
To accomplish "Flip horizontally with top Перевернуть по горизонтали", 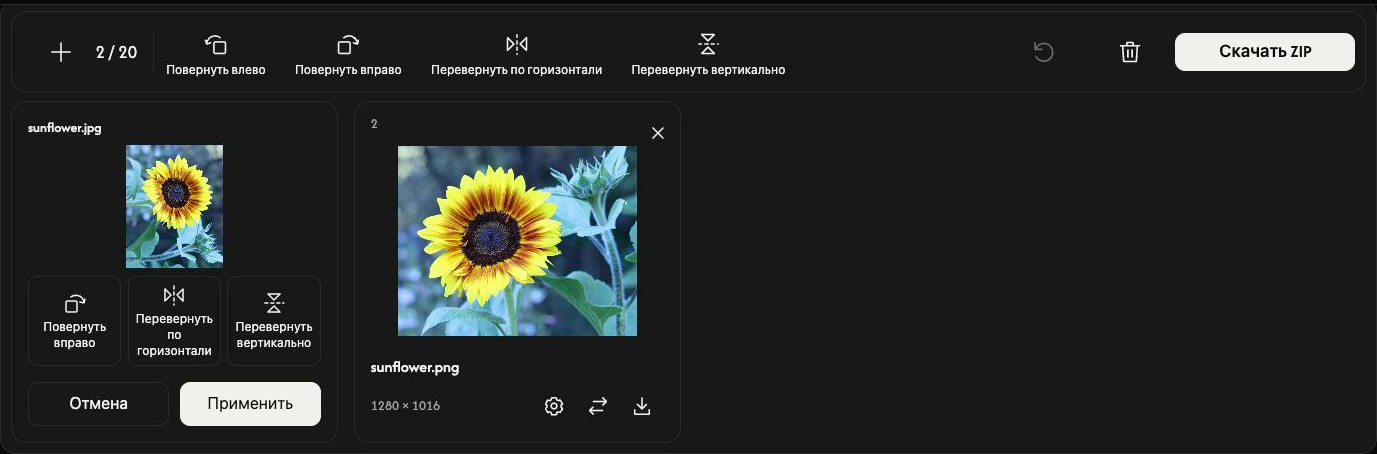I will click(x=516, y=55).
